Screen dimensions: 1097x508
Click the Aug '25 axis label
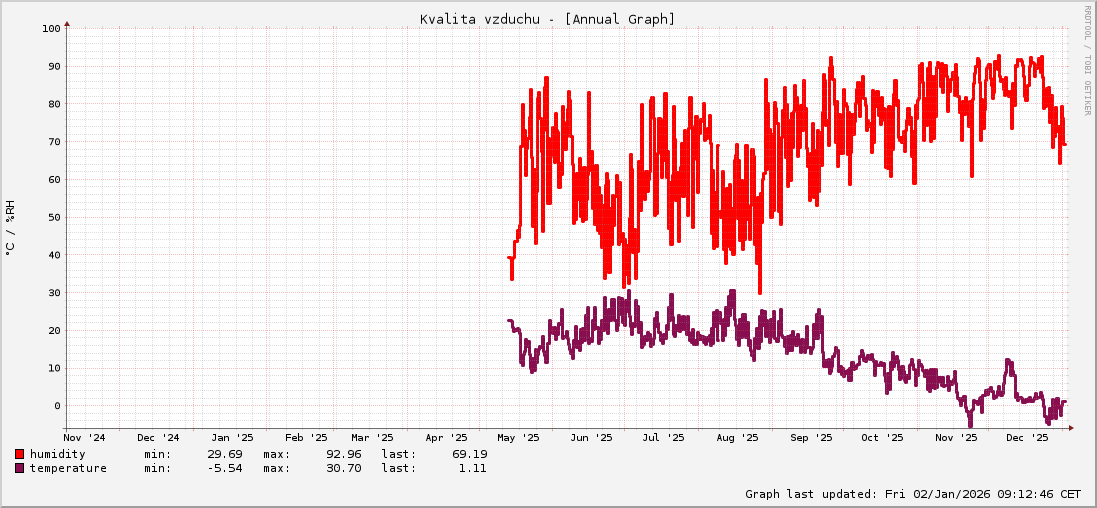click(x=737, y=438)
